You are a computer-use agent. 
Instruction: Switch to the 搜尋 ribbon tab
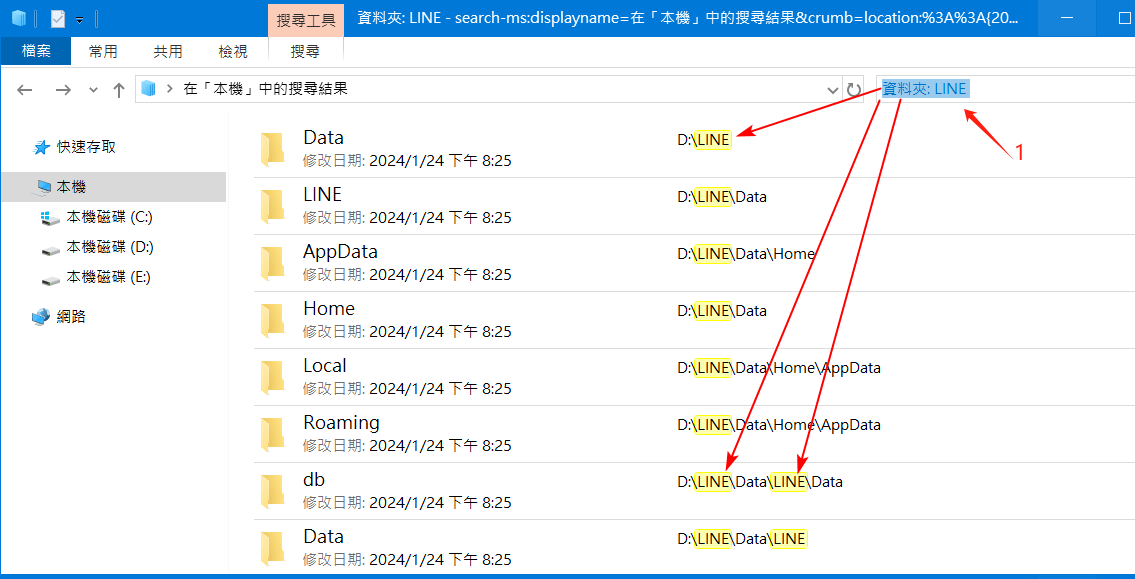click(x=305, y=51)
